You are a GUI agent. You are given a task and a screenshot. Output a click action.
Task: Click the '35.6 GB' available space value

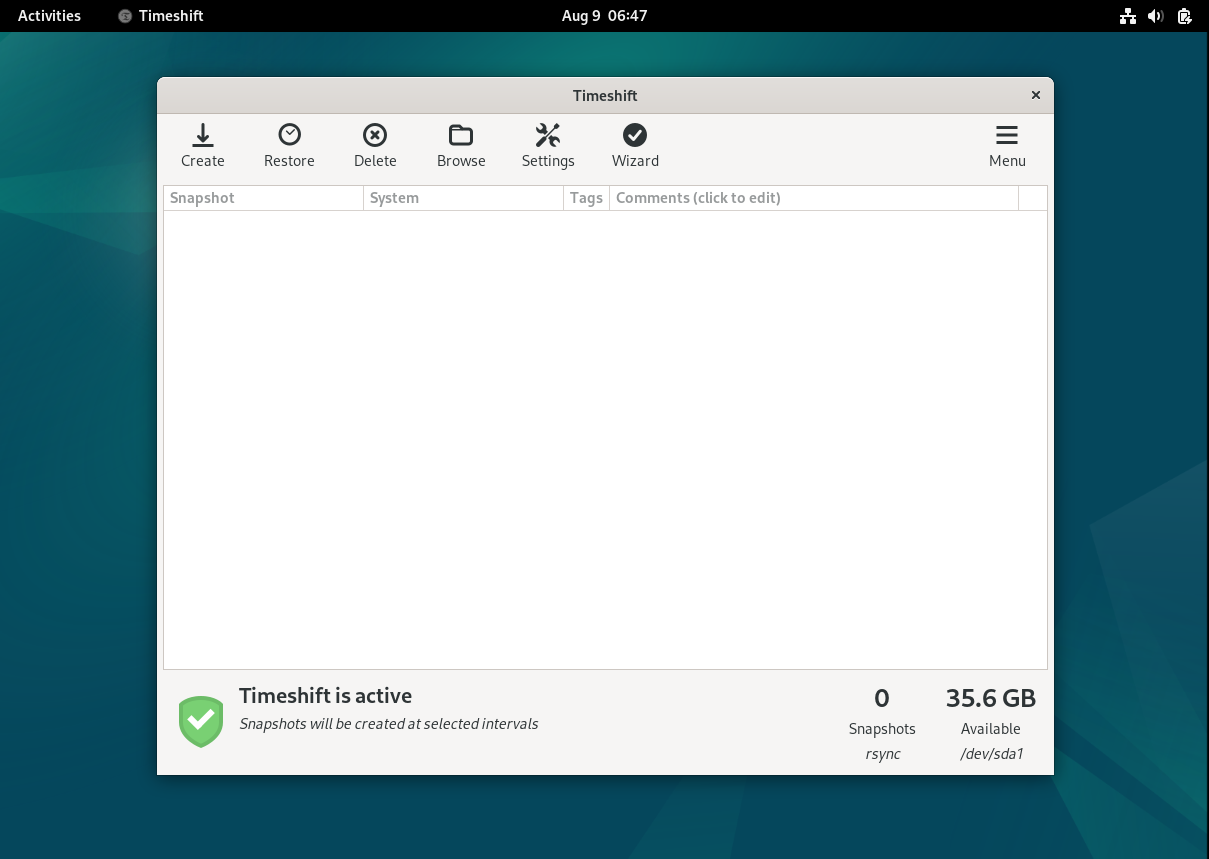991,698
